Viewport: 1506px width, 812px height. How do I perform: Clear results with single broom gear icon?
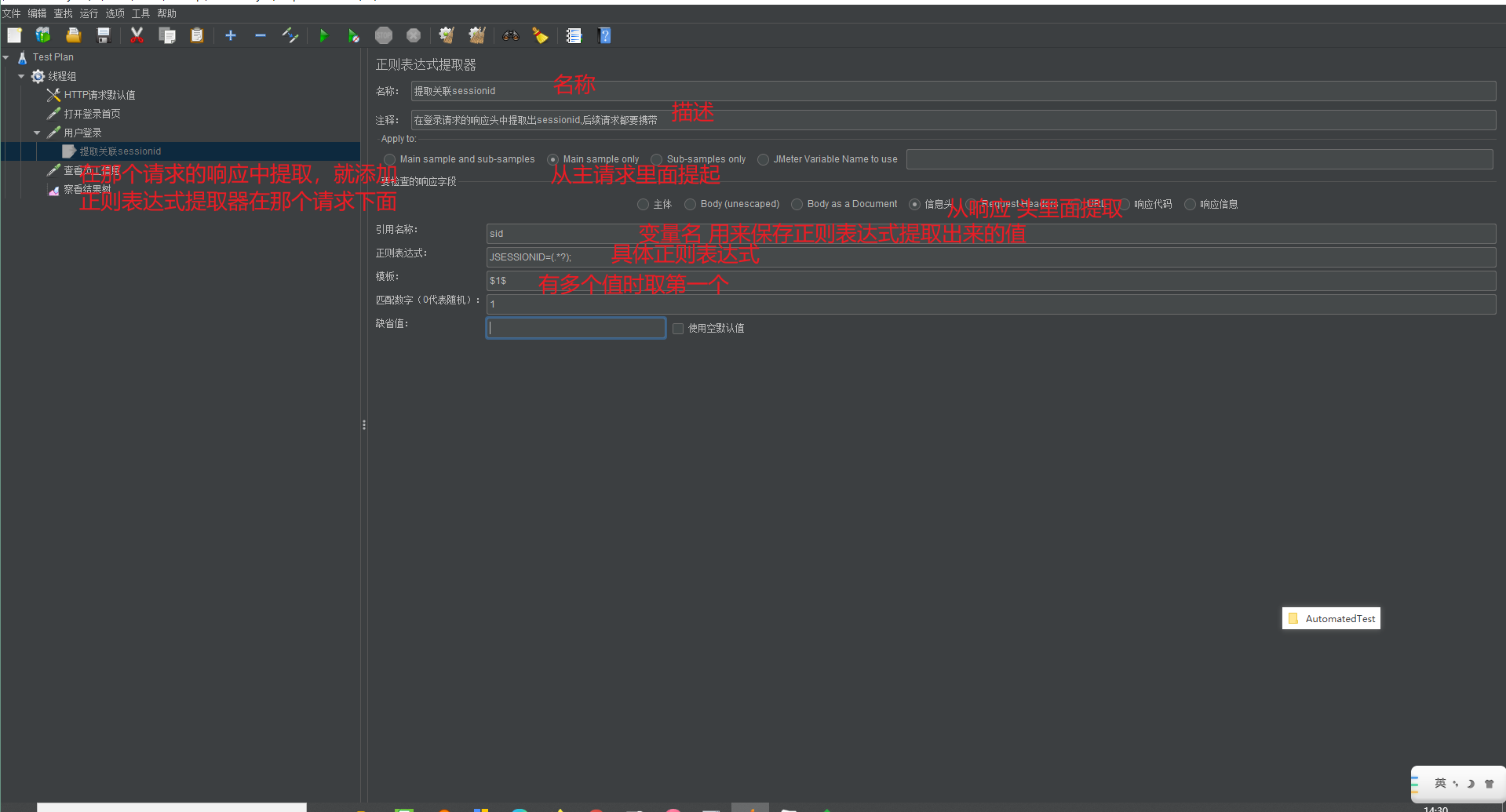point(447,35)
